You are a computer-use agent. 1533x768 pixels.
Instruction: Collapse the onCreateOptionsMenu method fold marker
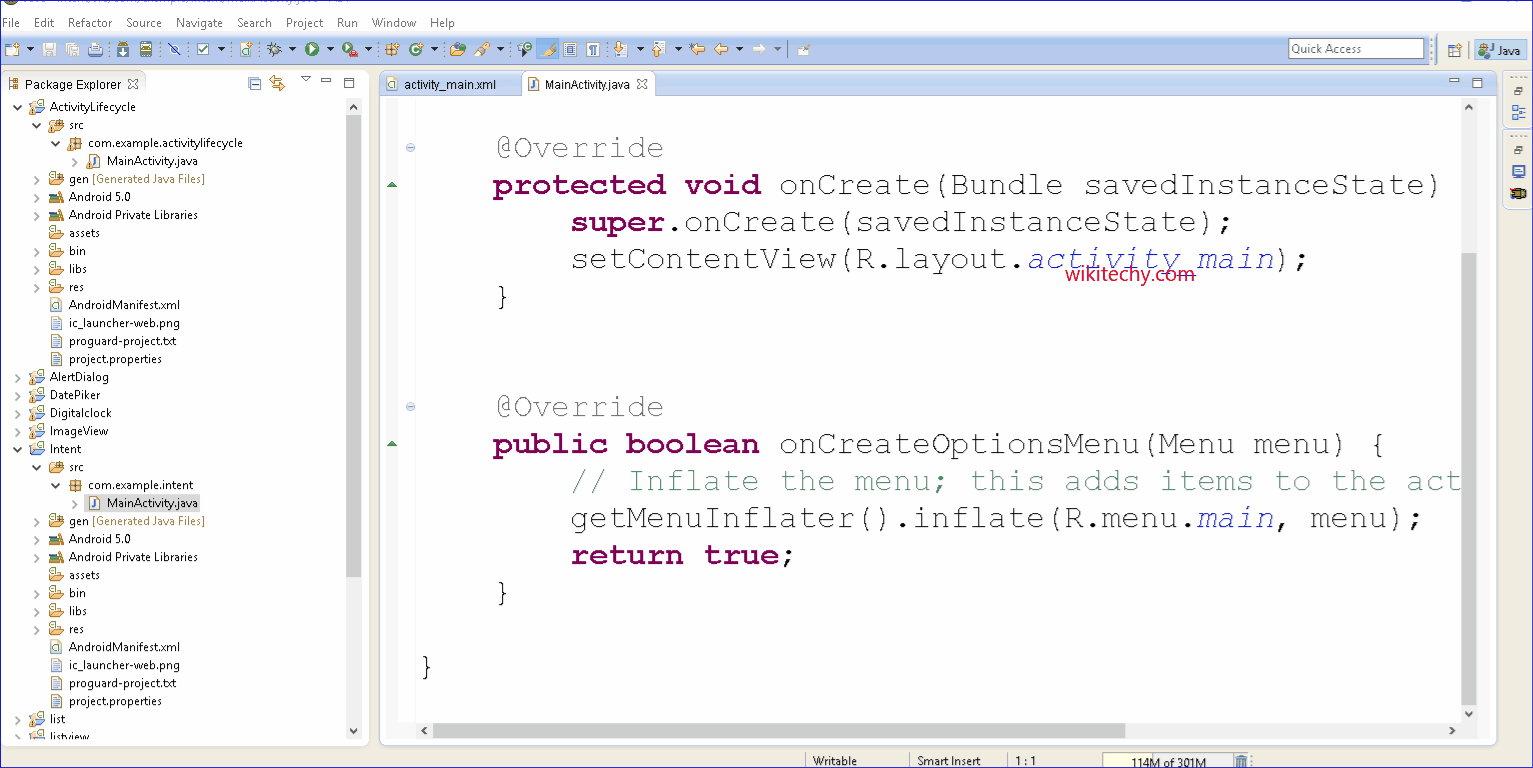coord(410,407)
